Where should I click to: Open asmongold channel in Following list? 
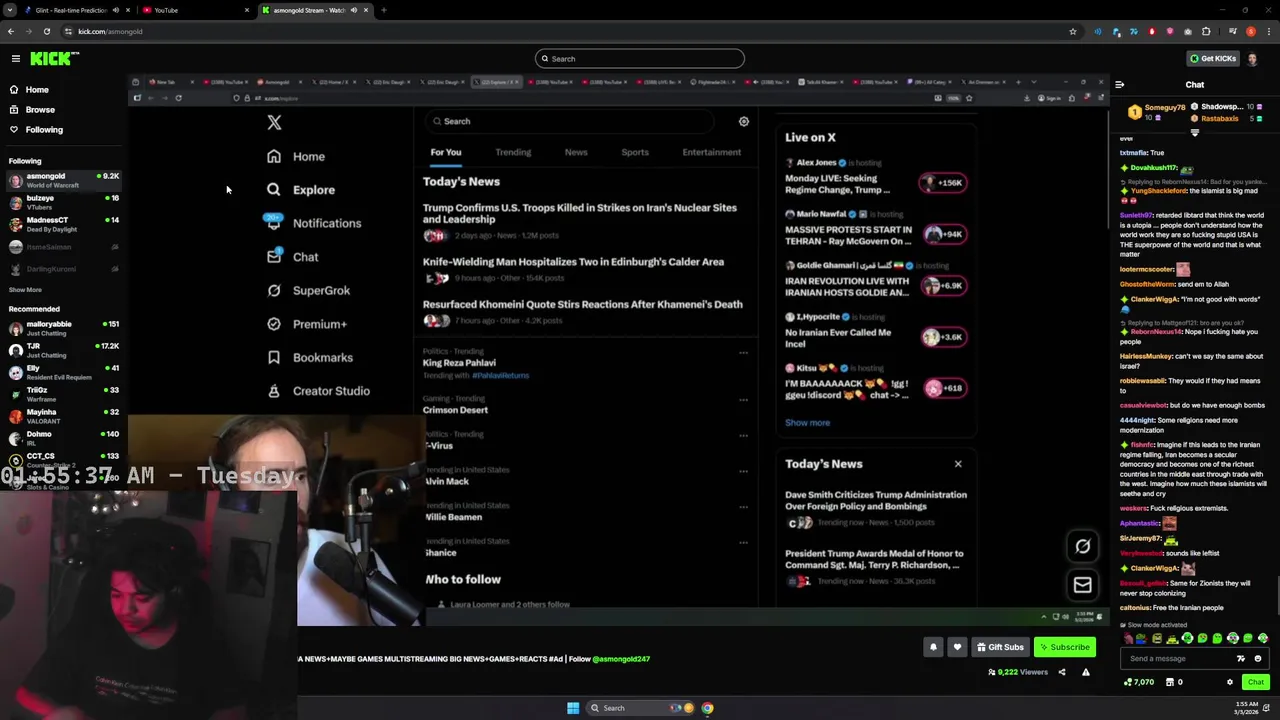(64, 181)
